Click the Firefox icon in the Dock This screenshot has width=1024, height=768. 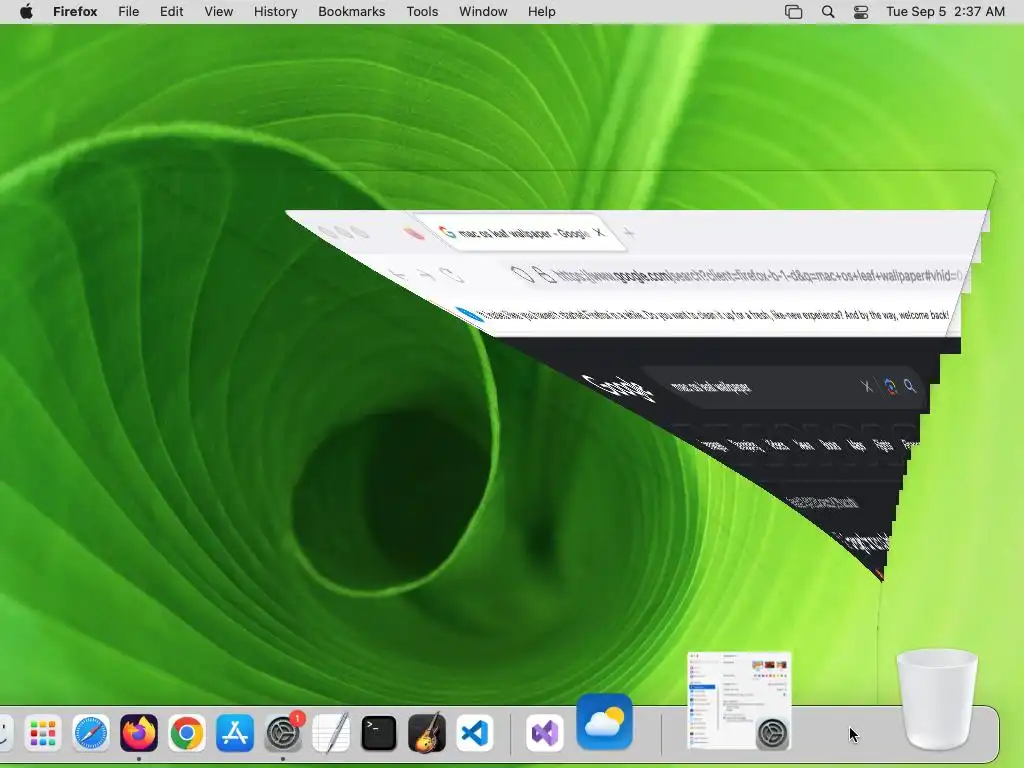point(138,733)
